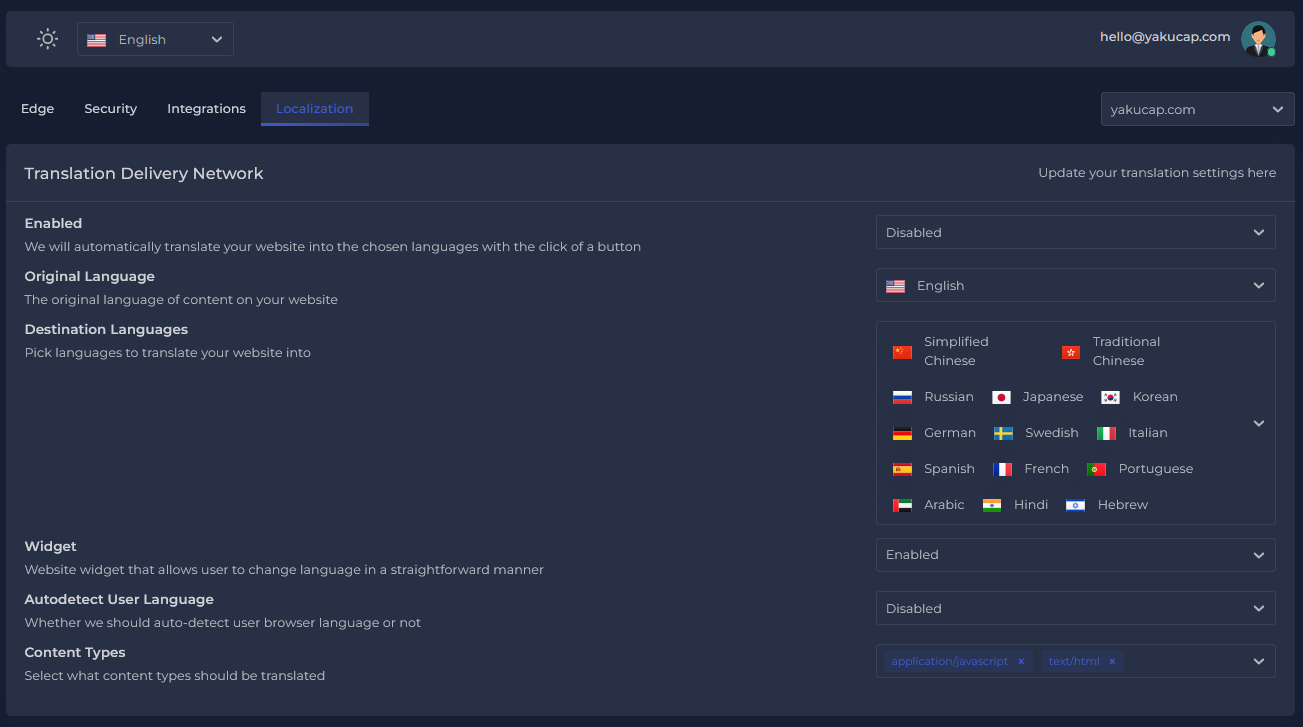Select the Localization tab
1303x727 pixels.
(314, 108)
